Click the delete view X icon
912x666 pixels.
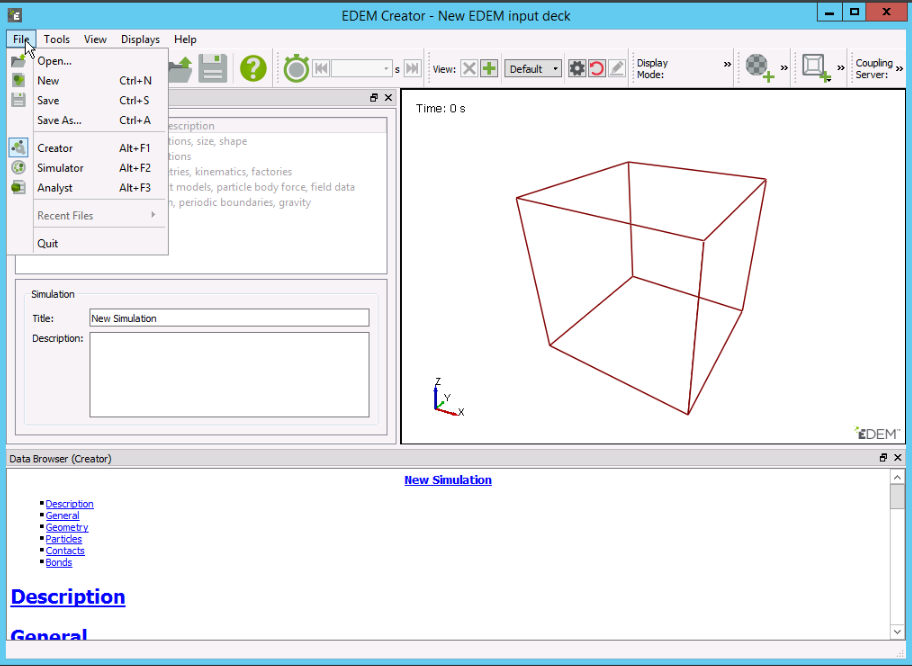[469, 69]
